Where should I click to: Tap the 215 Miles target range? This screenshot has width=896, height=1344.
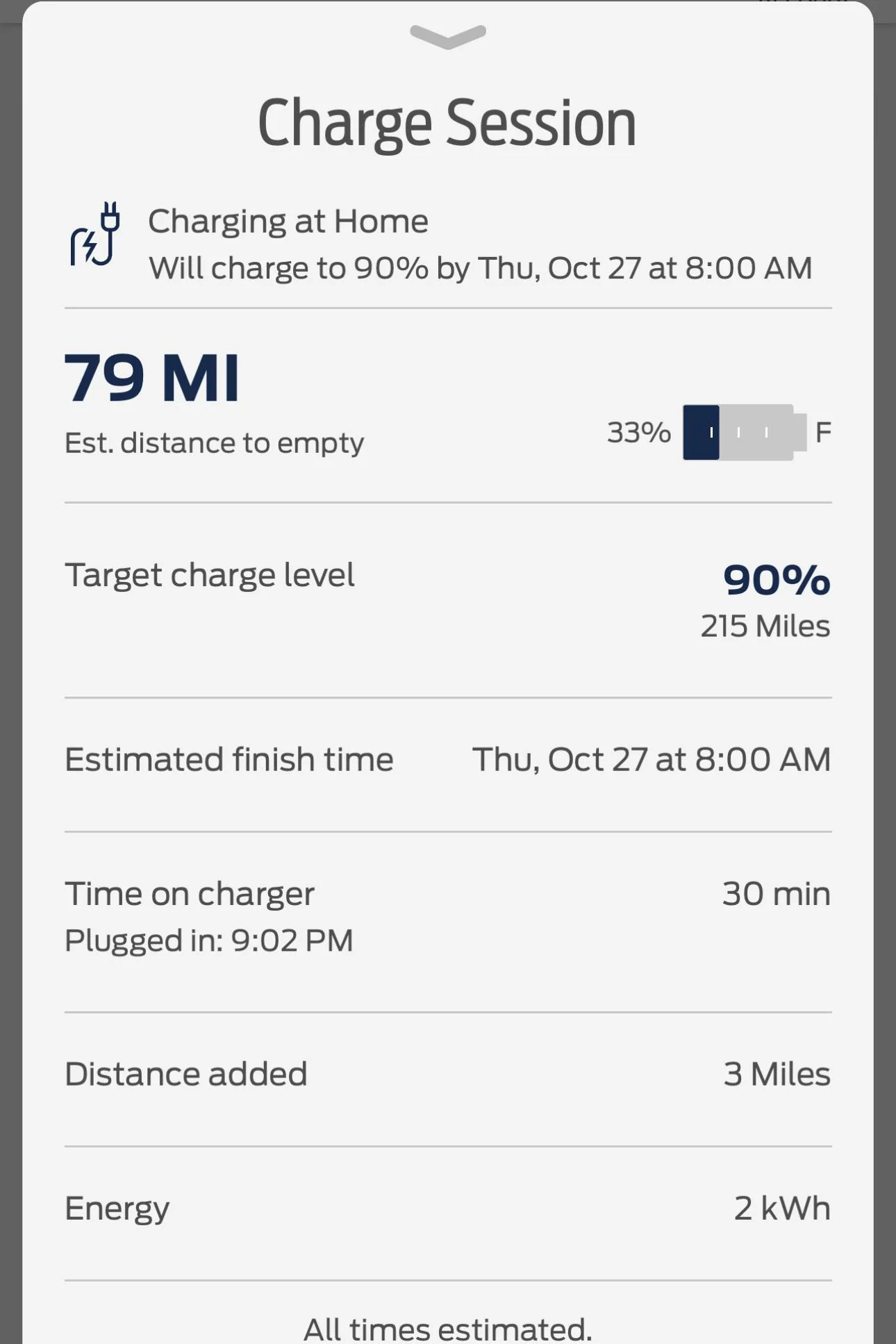click(765, 626)
